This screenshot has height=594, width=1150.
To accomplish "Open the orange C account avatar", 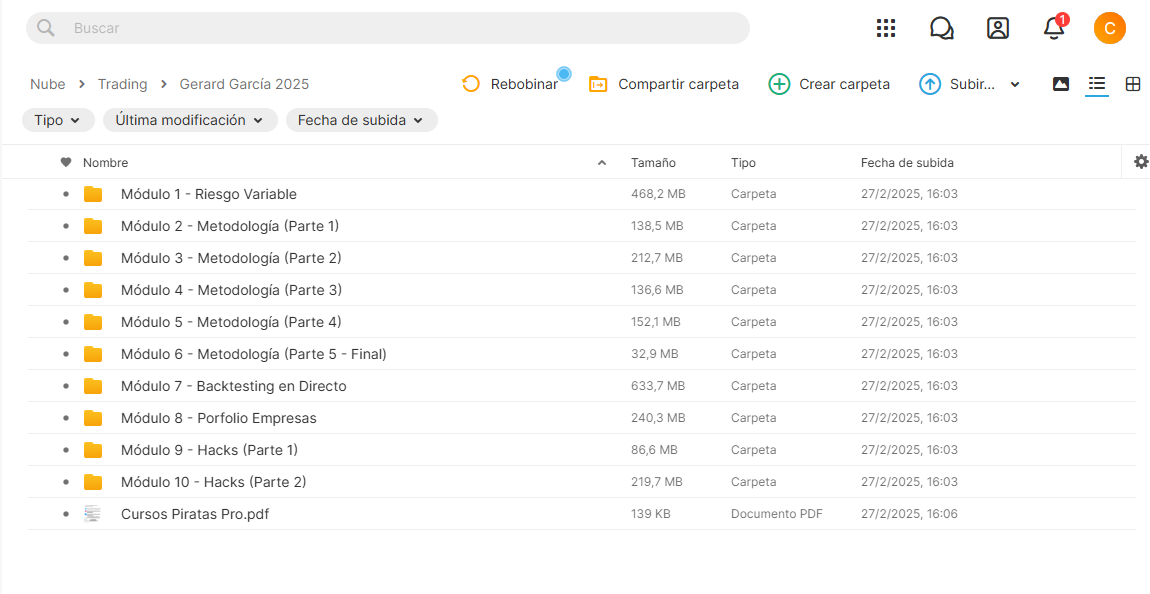I will [x=1110, y=28].
